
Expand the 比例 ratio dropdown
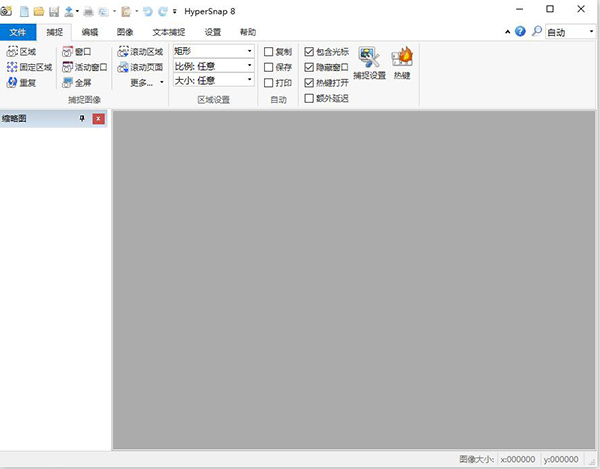213,65
